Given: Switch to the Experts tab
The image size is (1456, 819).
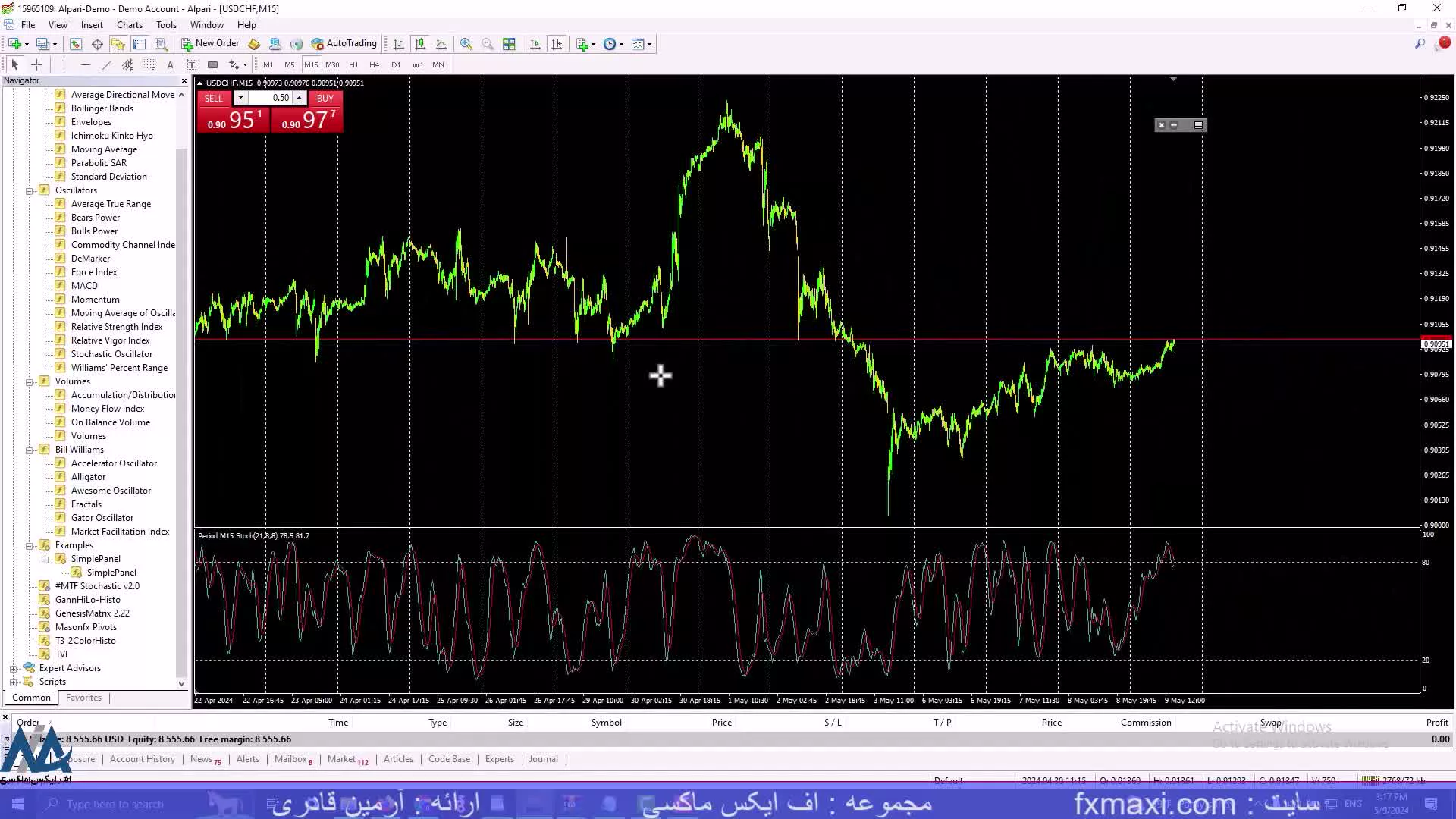Looking at the screenshot, I should click(499, 758).
